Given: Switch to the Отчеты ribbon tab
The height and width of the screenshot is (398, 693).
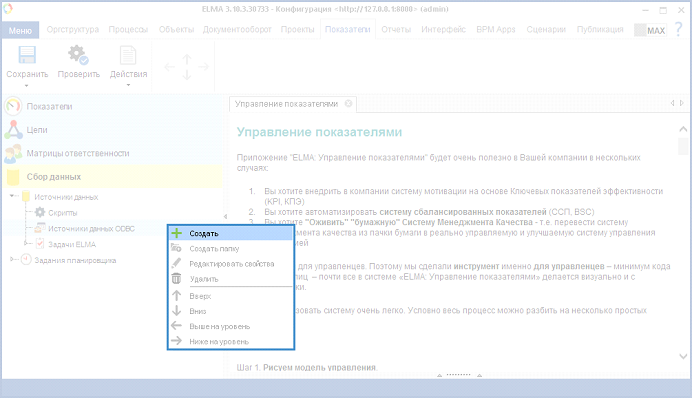Looking at the screenshot, I should point(396,30).
